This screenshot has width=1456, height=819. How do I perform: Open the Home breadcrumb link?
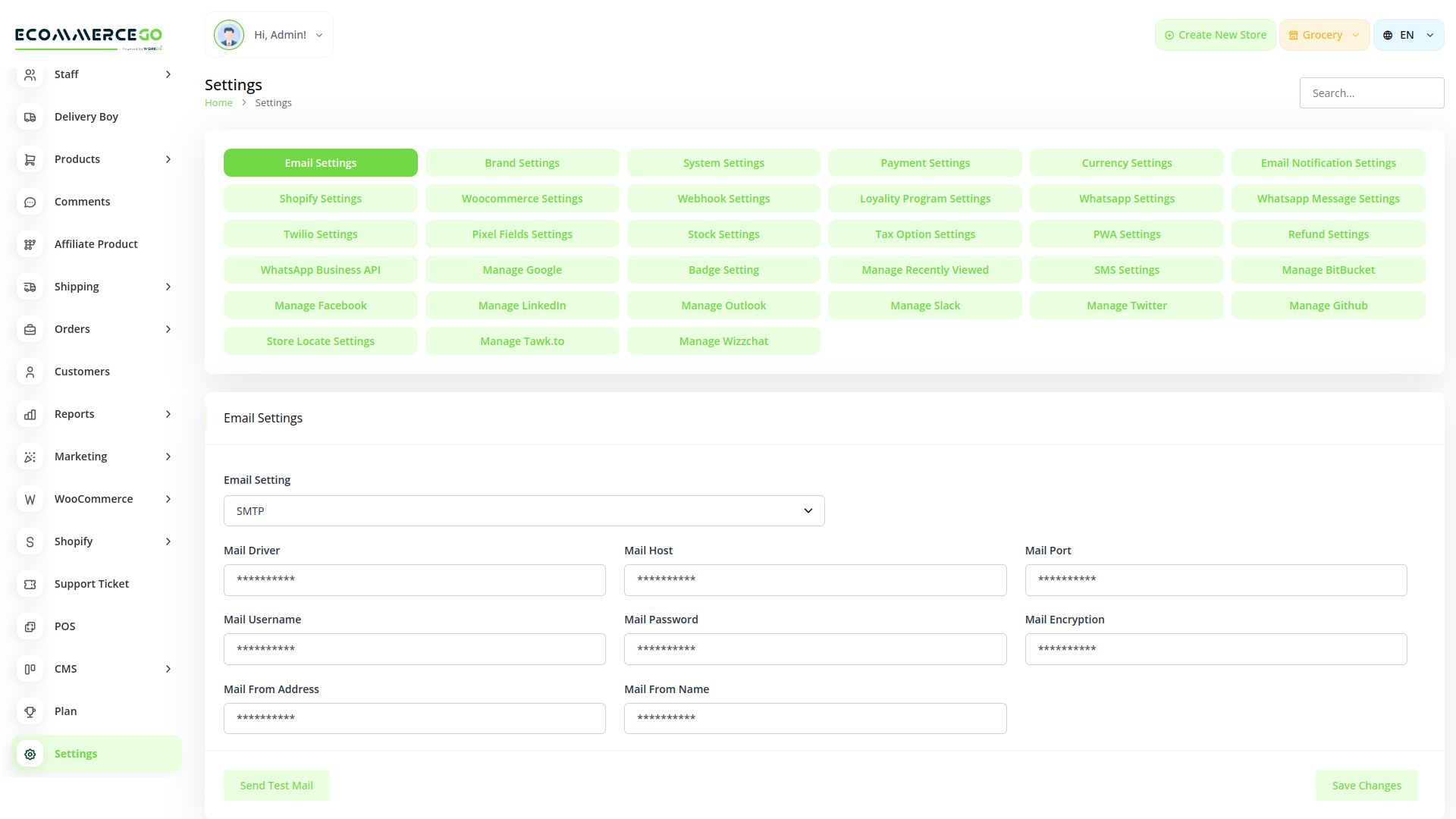[218, 102]
